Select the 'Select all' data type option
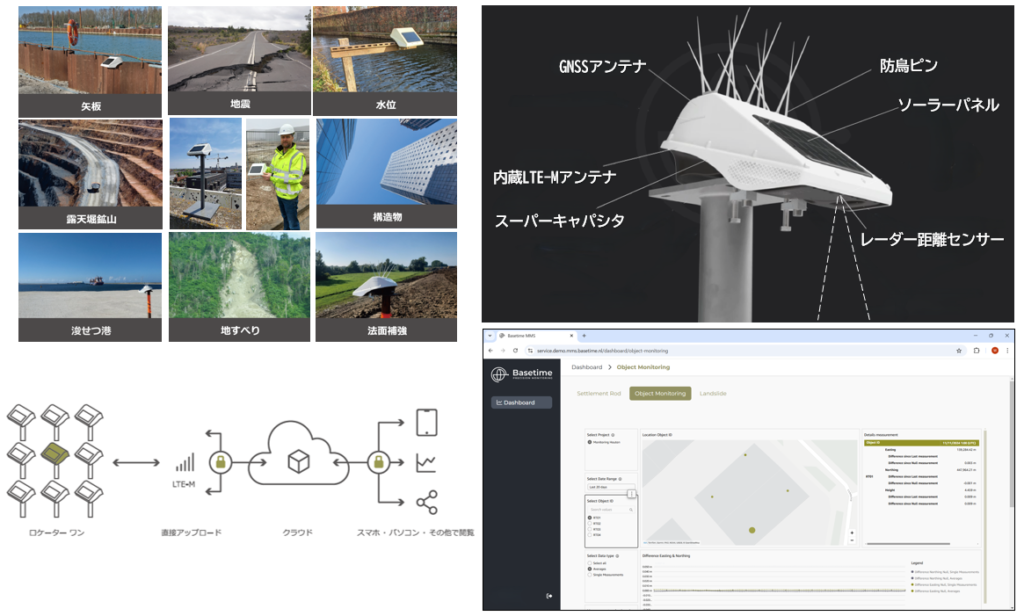 590,562
